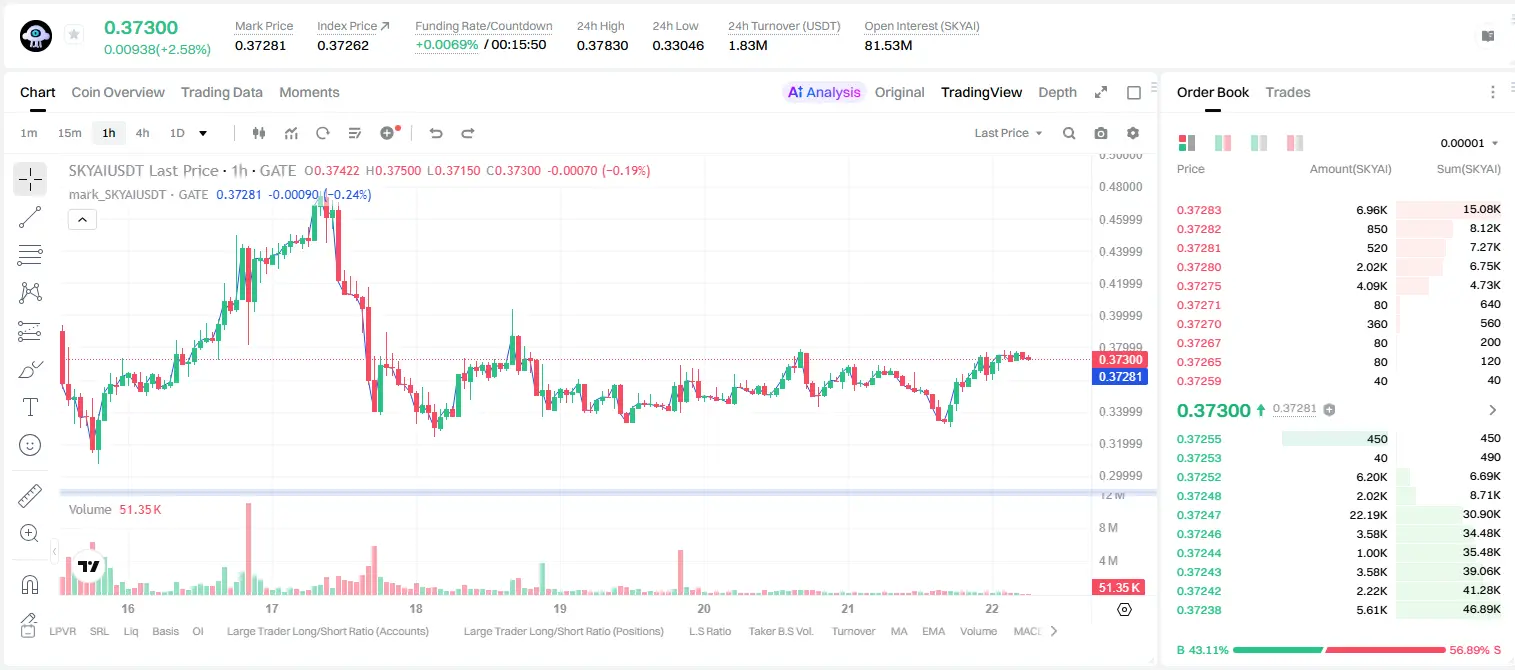Open the long/short position forecasting tool

click(30, 331)
